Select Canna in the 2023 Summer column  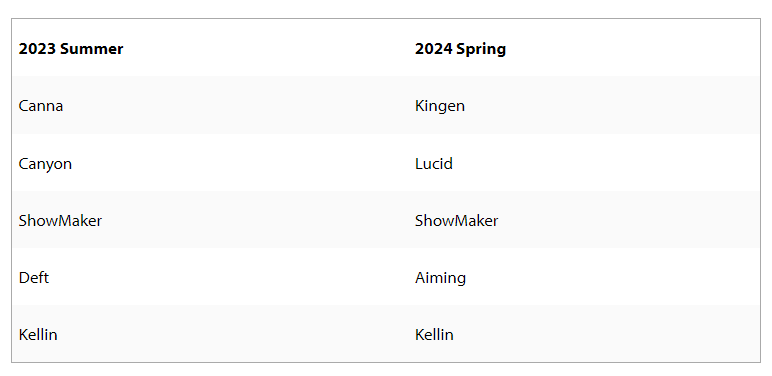pos(41,106)
